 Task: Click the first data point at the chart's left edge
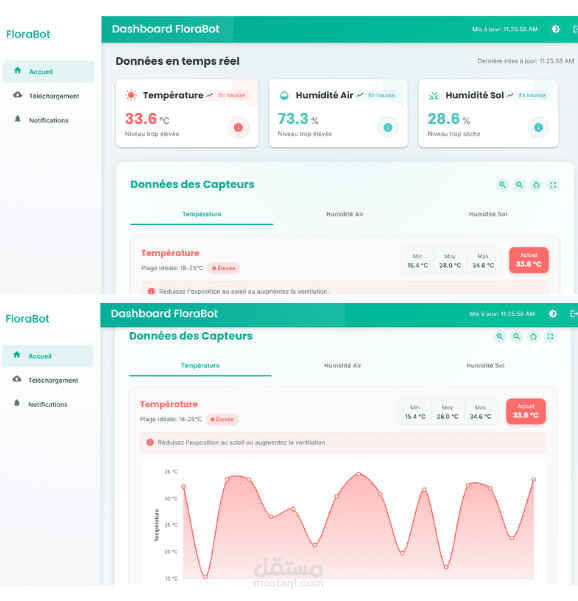[183, 487]
